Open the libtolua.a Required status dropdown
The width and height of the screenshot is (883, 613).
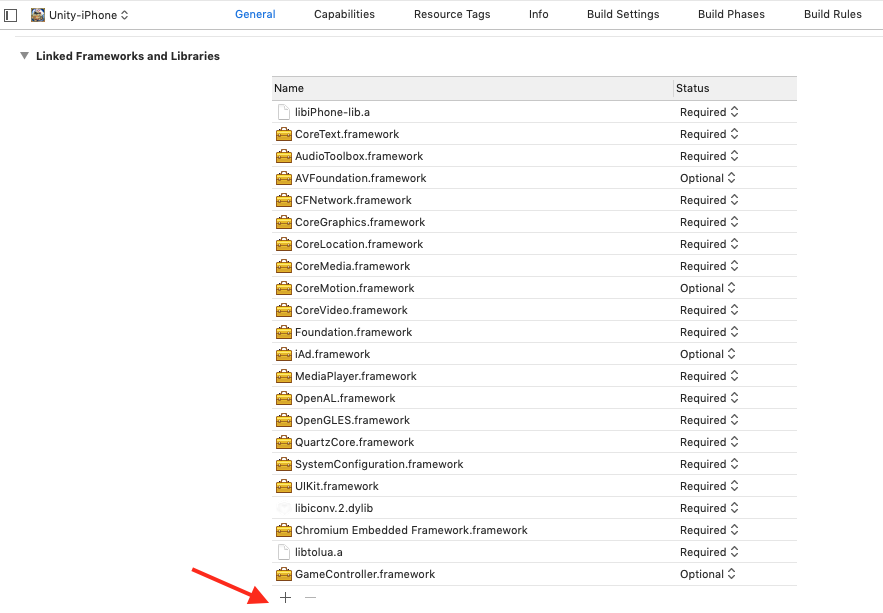coord(709,552)
